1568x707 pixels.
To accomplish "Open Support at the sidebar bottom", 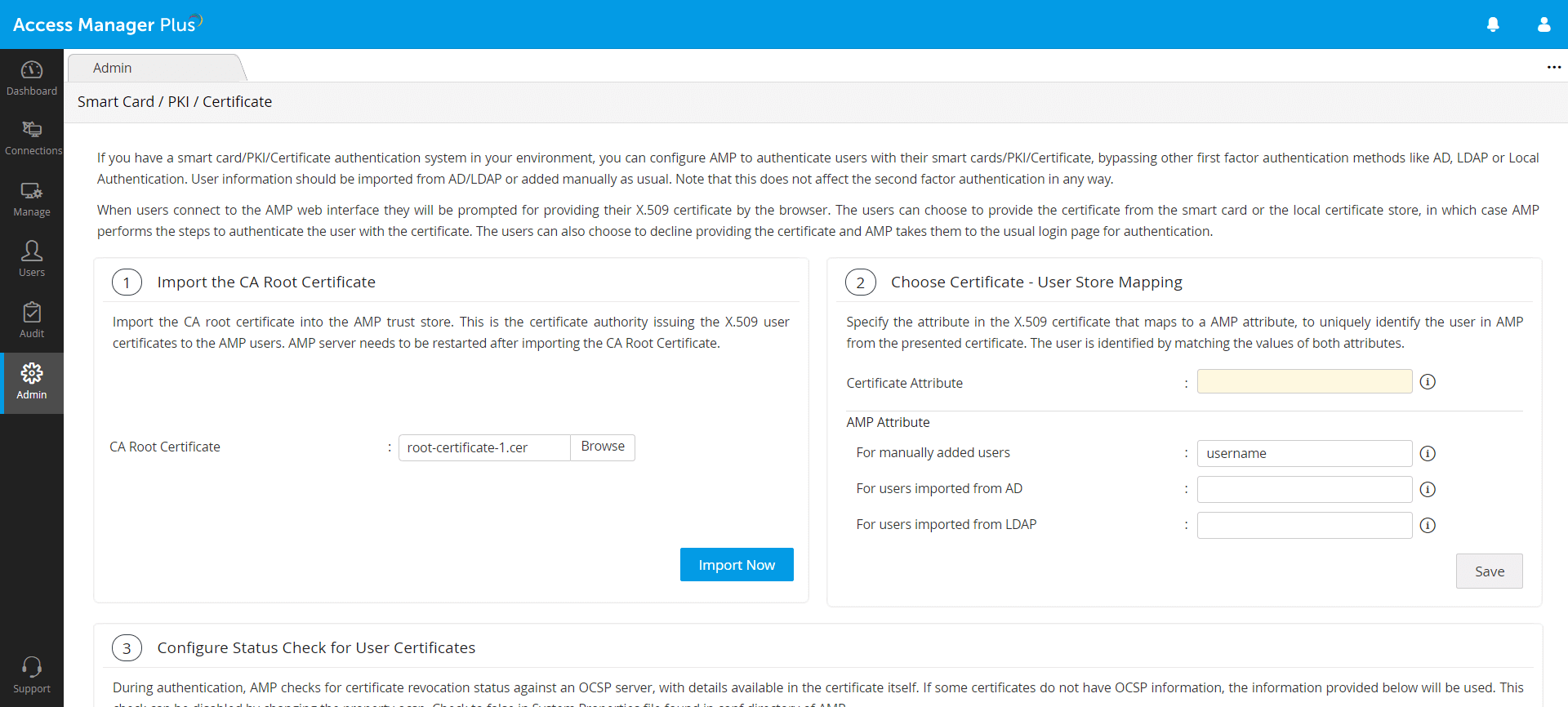I will [32, 676].
